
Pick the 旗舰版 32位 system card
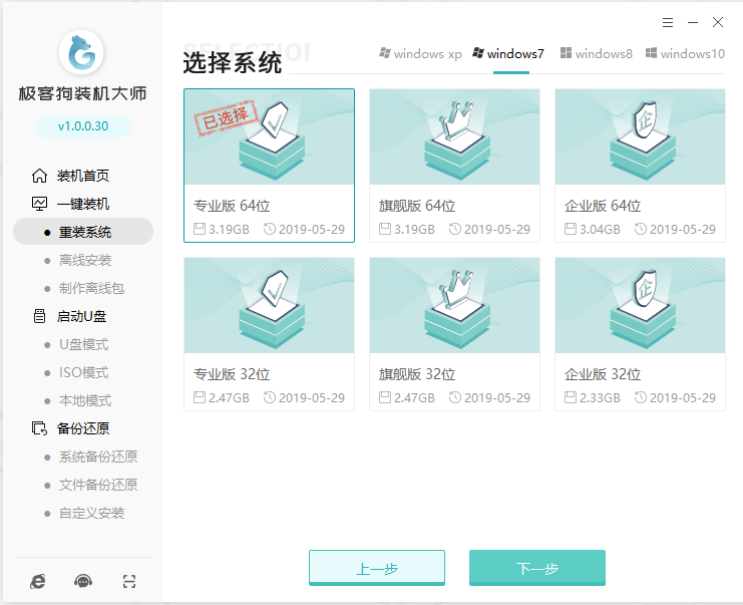(x=454, y=333)
